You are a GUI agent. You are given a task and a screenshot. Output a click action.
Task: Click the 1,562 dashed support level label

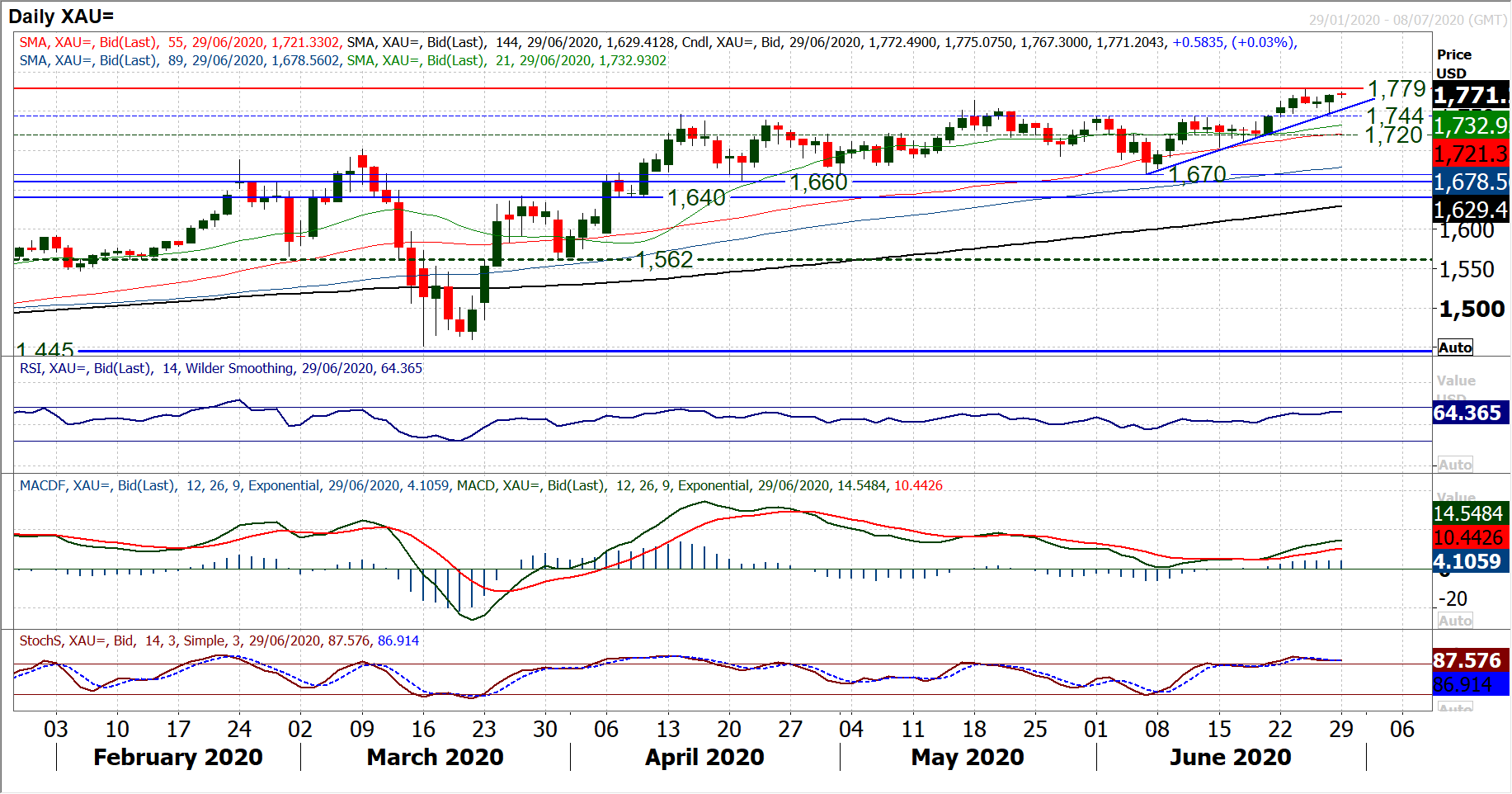(664, 260)
